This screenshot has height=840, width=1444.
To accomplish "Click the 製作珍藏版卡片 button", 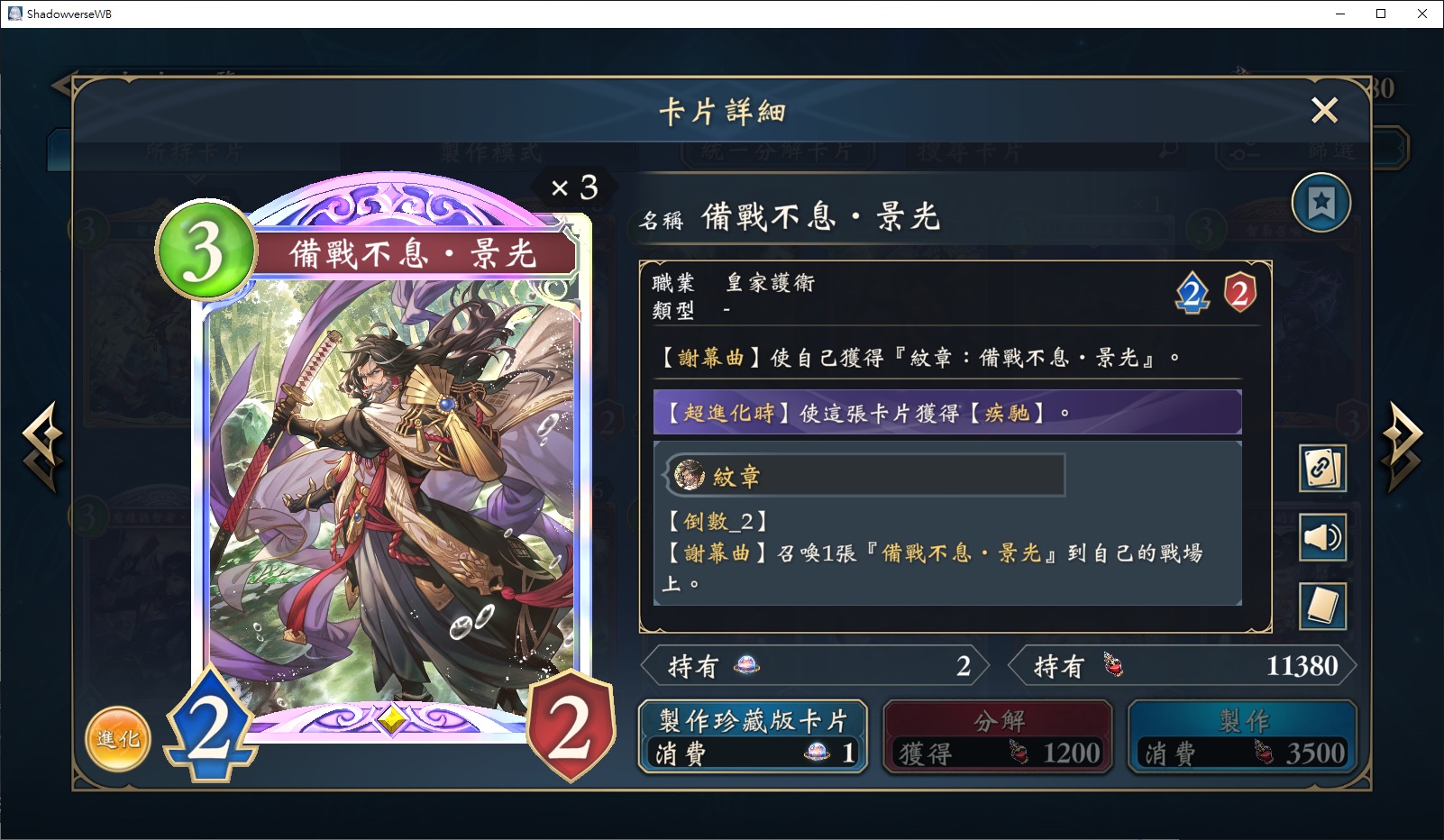I will point(753,737).
